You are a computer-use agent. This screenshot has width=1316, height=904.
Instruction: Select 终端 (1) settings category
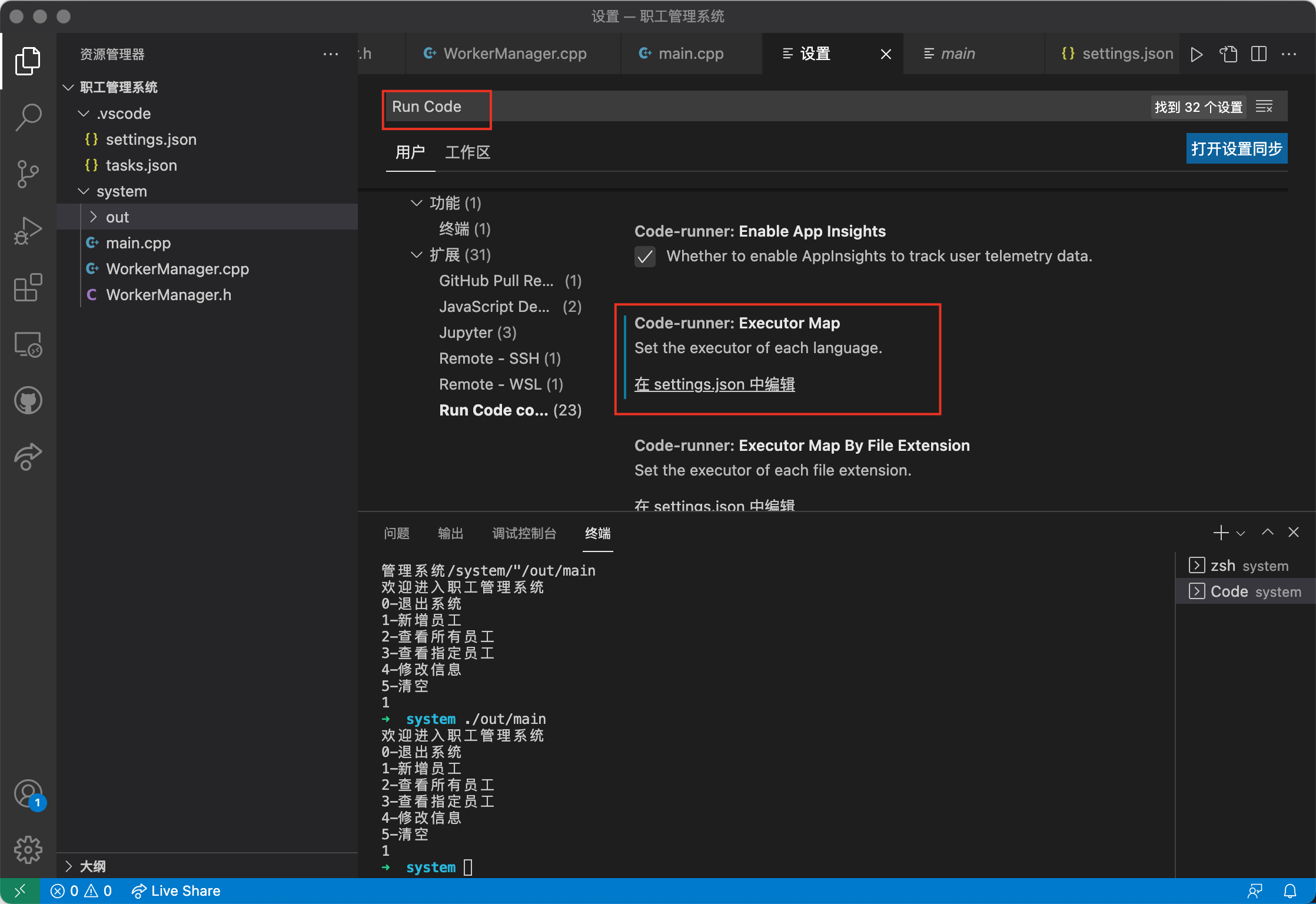coord(465,229)
